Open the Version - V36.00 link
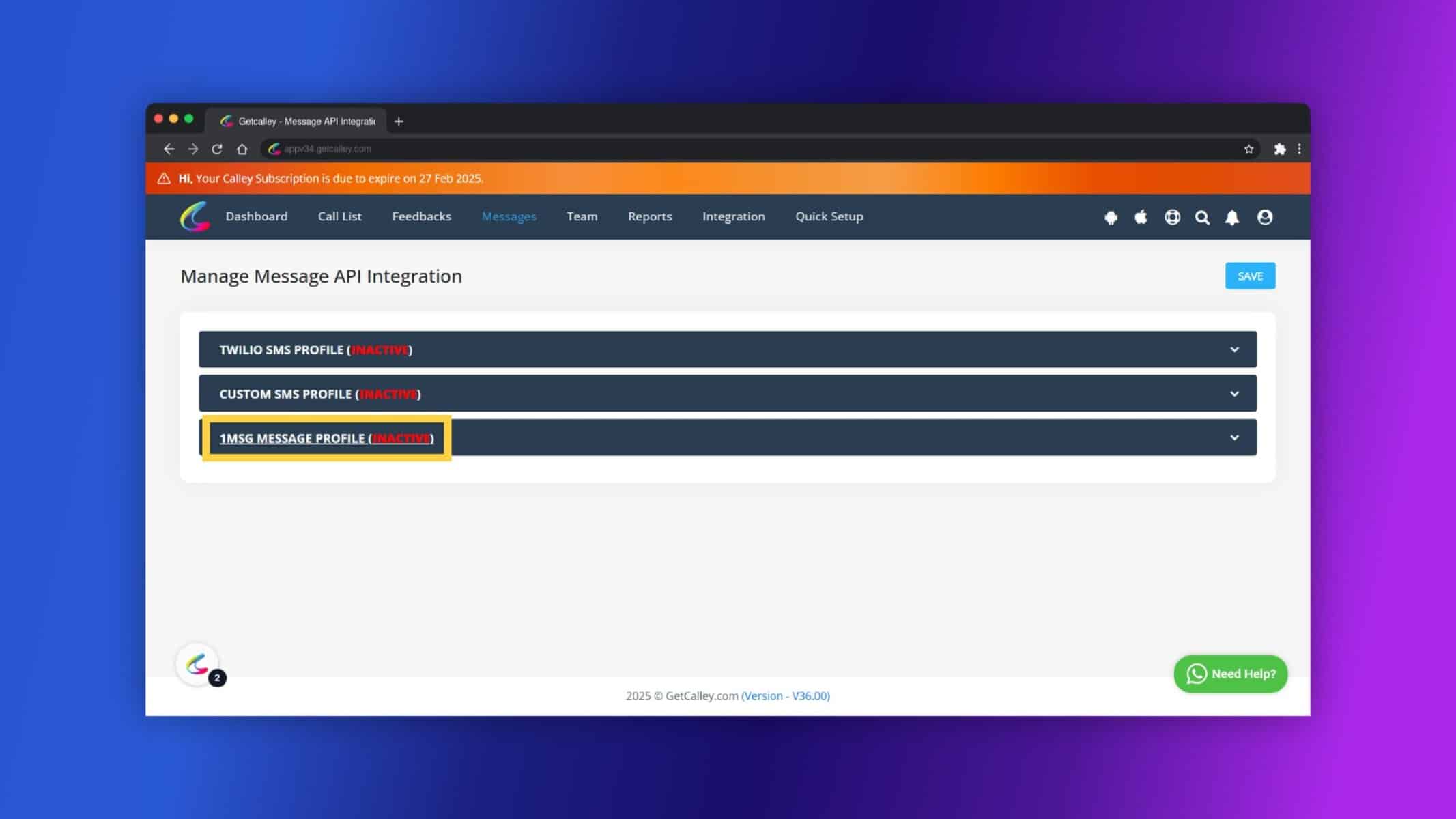This screenshot has width=1456, height=819. (x=786, y=696)
